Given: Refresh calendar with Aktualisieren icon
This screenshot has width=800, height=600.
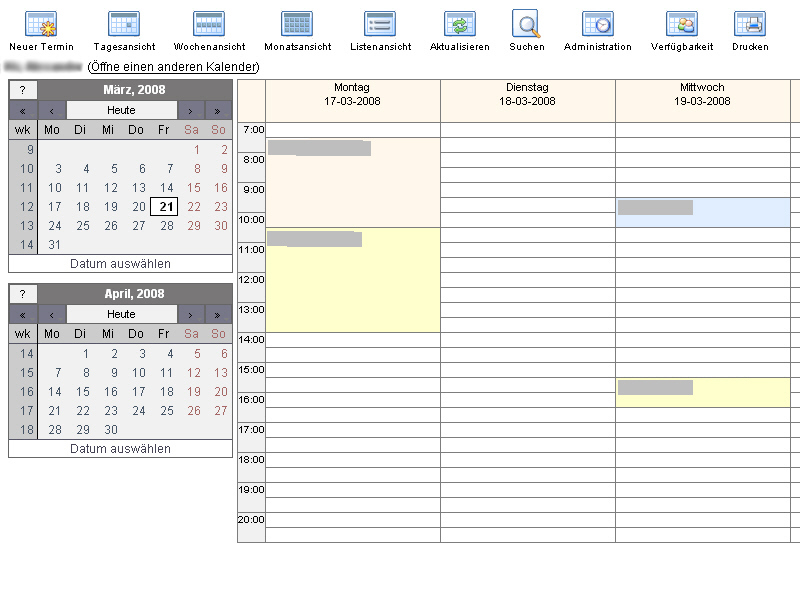Looking at the screenshot, I should [x=459, y=24].
